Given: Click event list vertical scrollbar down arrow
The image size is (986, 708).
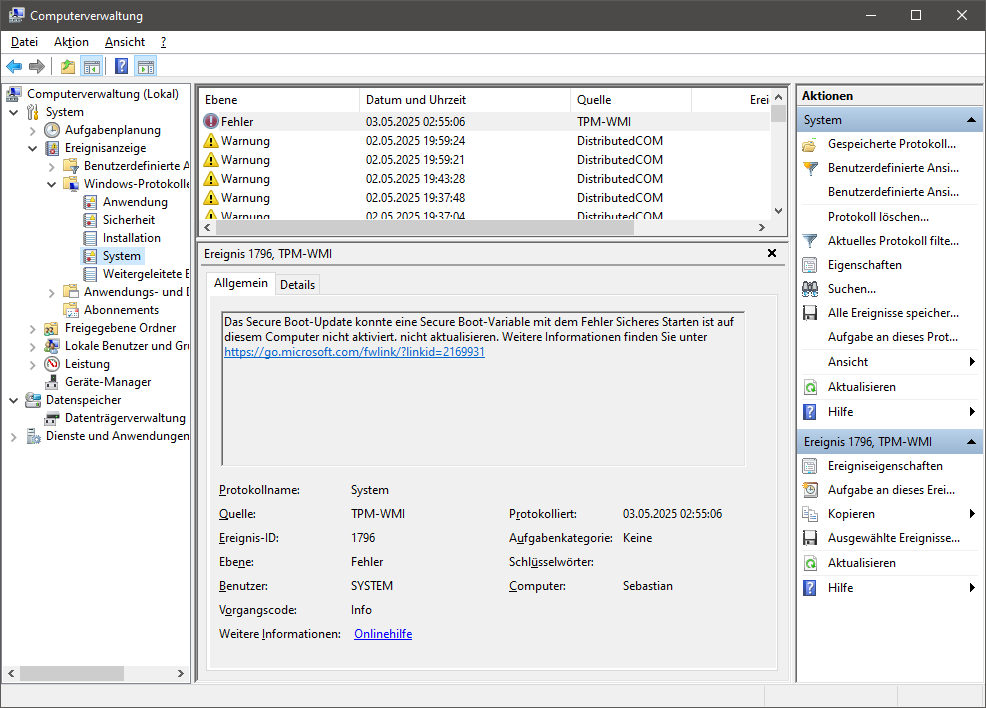Looking at the screenshot, I should pos(778,211).
